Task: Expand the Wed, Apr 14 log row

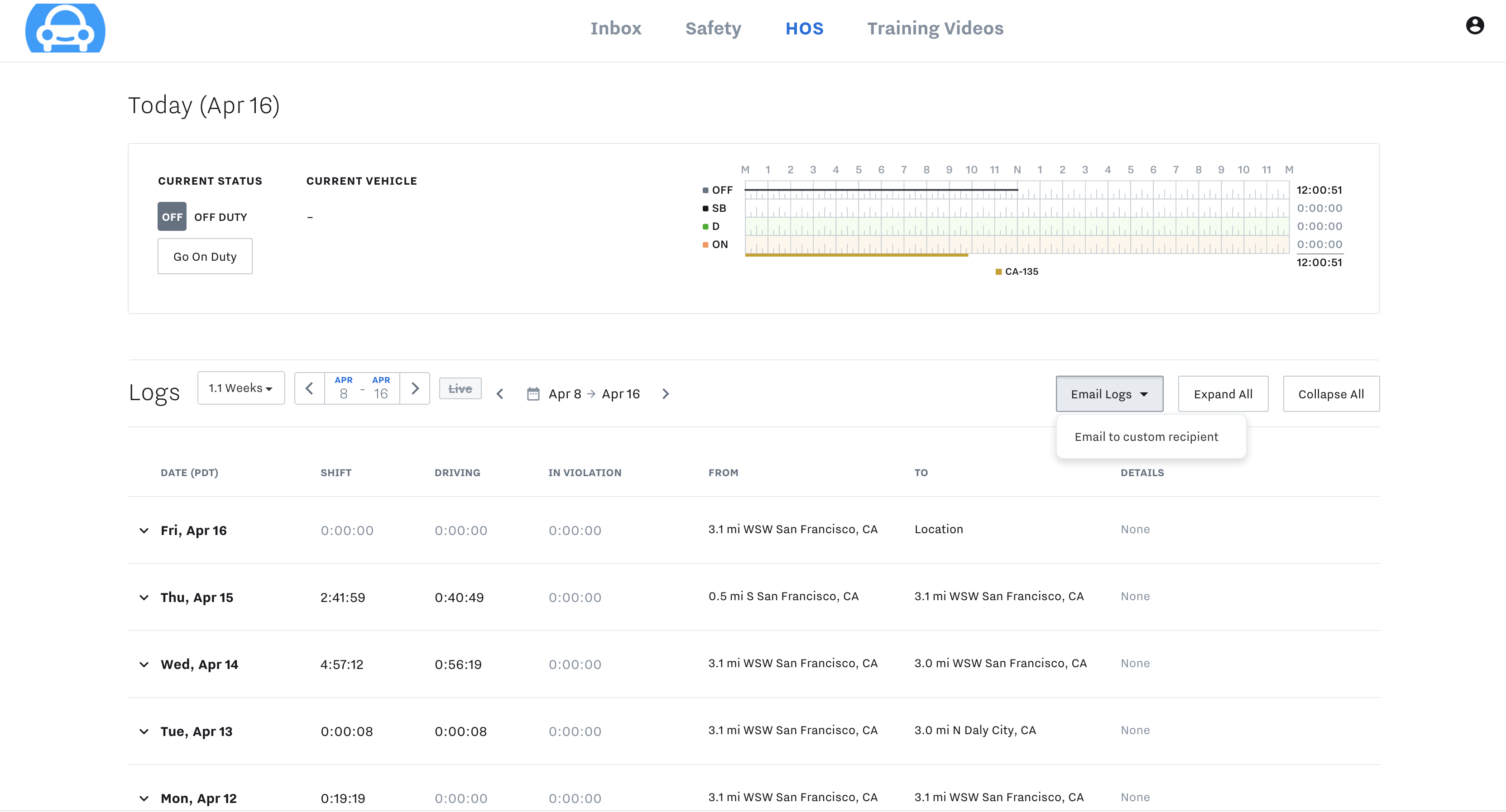Action: click(x=144, y=665)
